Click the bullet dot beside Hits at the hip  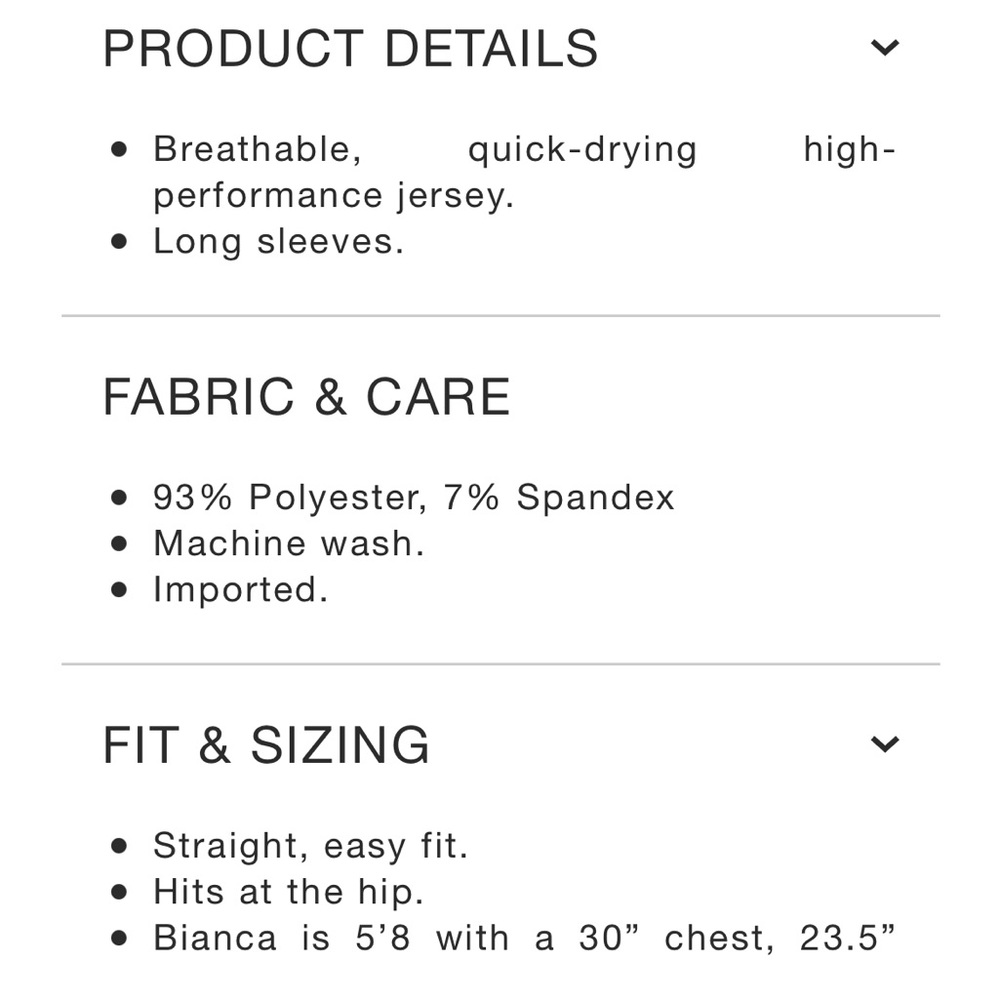119,892
